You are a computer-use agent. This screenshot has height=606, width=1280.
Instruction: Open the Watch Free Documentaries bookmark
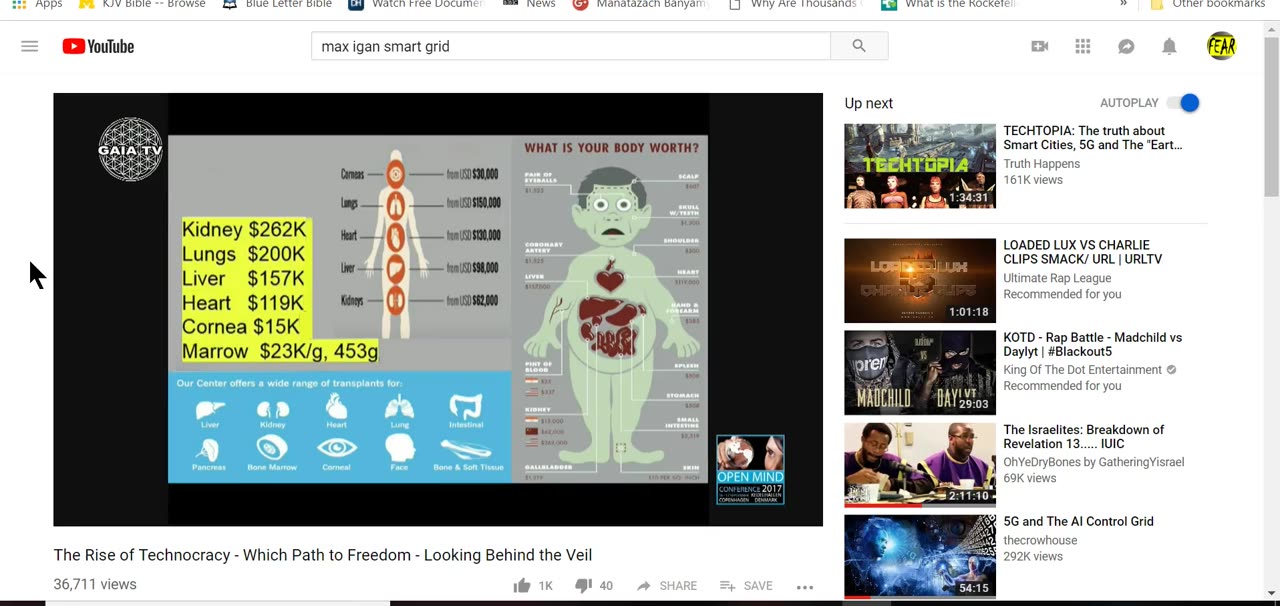point(416,4)
